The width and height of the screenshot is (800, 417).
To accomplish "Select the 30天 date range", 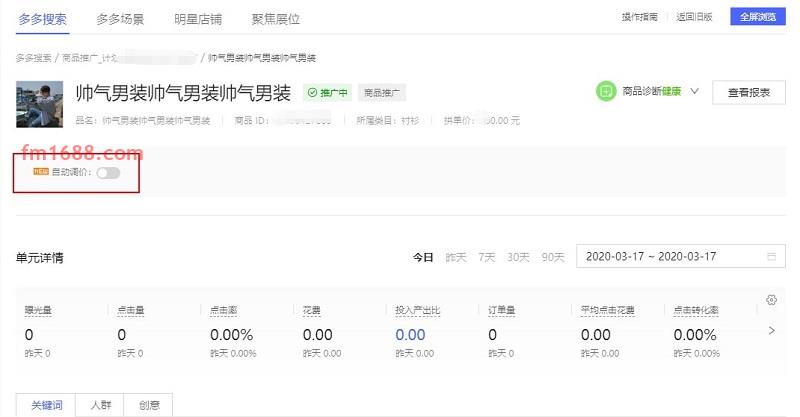I will pyautogui.click(x=518, y=257).
